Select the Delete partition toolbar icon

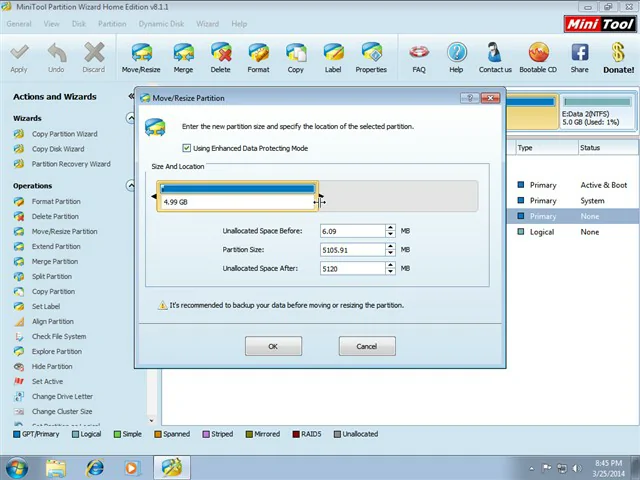click(220, 57)
